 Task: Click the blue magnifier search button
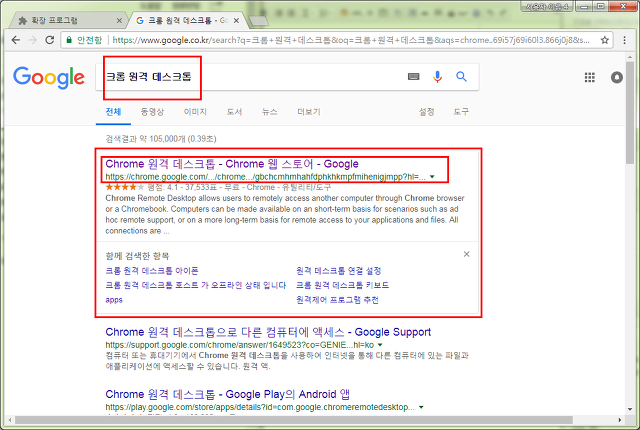coord(461,76)
